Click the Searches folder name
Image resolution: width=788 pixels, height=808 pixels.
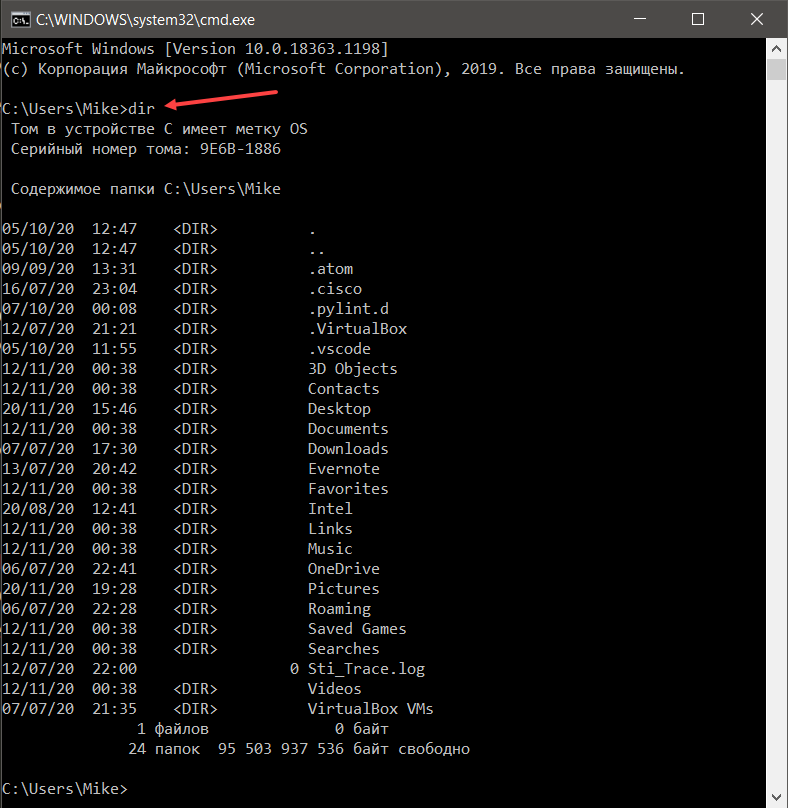(x=344, y=649)
